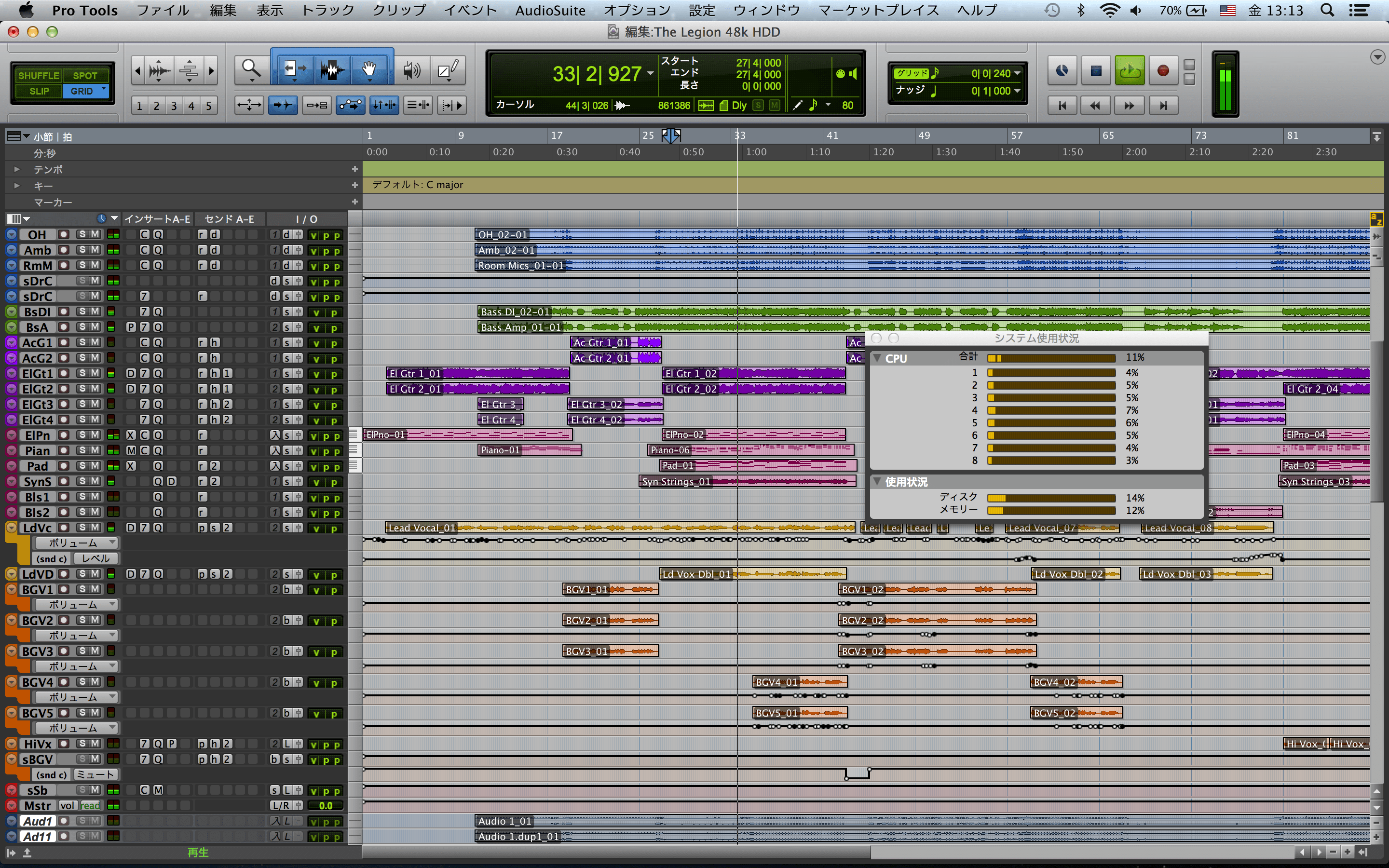Click MIDI zoom icon
This screenshot has height=868, width=1389.
(x=189, y=71)
